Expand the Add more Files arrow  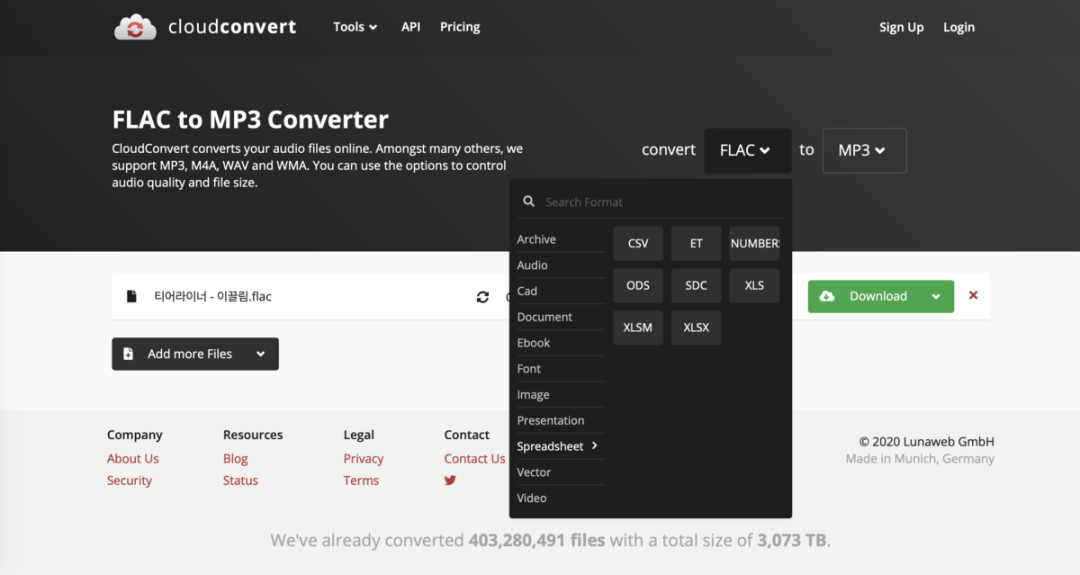pyautogui.click(x=260, y=354)
